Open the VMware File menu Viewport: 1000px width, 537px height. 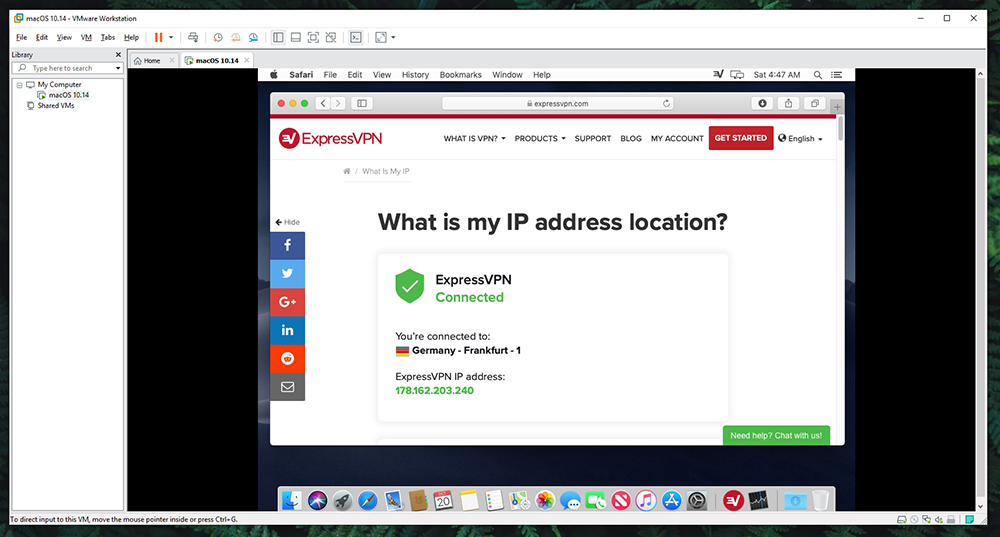(x=21, y=38)
